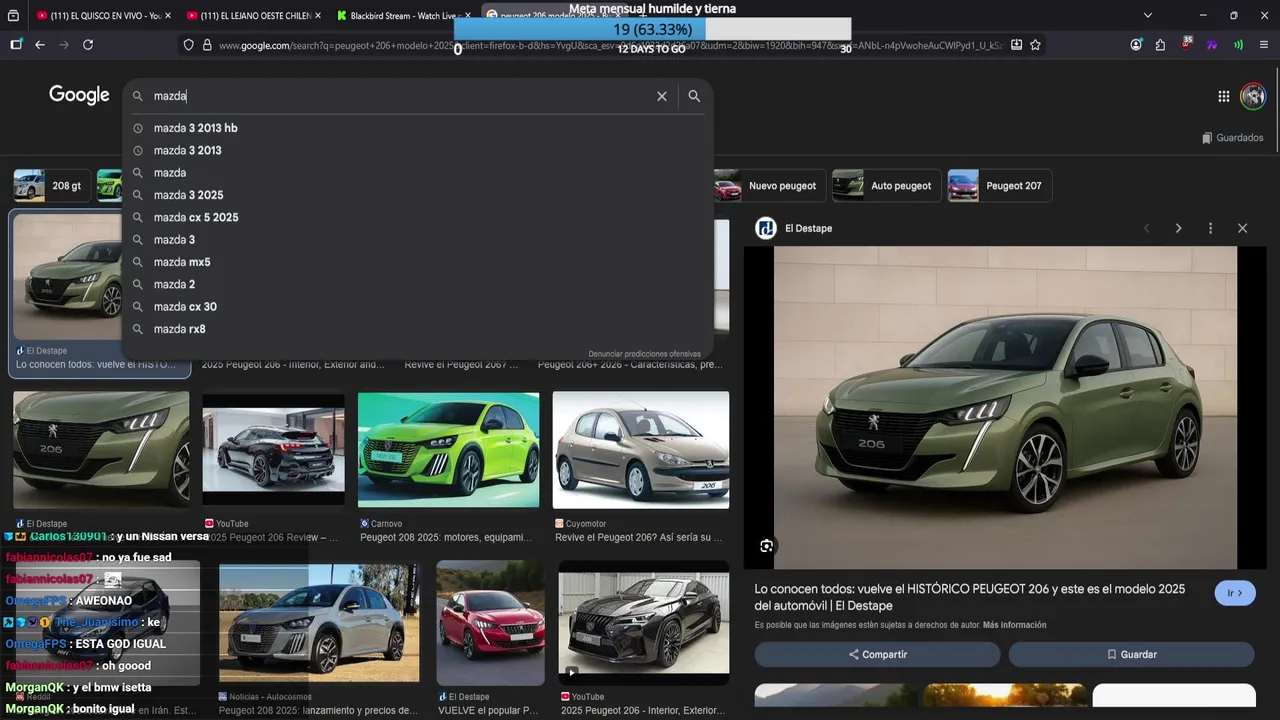The image size is (1280, 720).
Task: Go to the Google logo home
Action: 79,95
